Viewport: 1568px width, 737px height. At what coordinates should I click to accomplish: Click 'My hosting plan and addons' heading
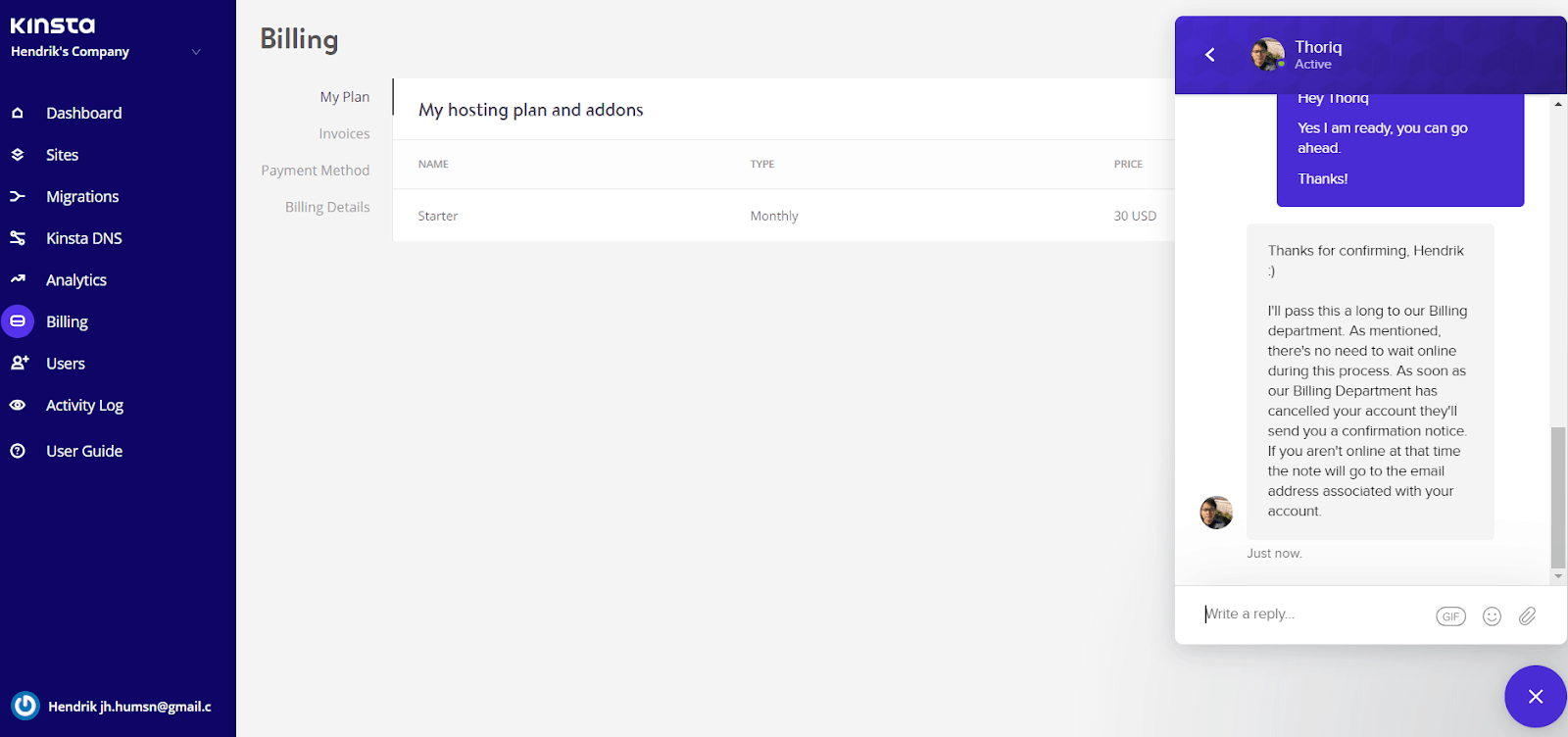coord(531,110)
